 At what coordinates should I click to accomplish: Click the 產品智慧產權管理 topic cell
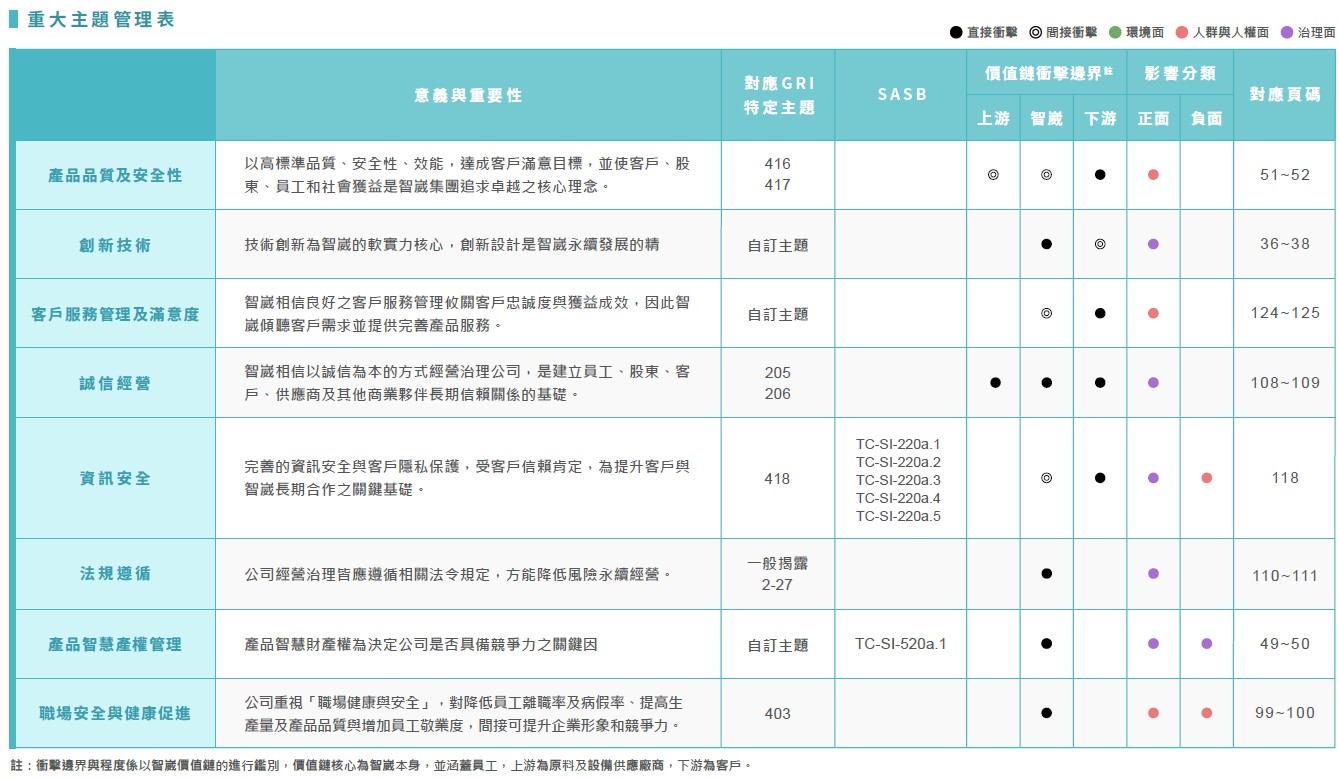click(115, 644)
